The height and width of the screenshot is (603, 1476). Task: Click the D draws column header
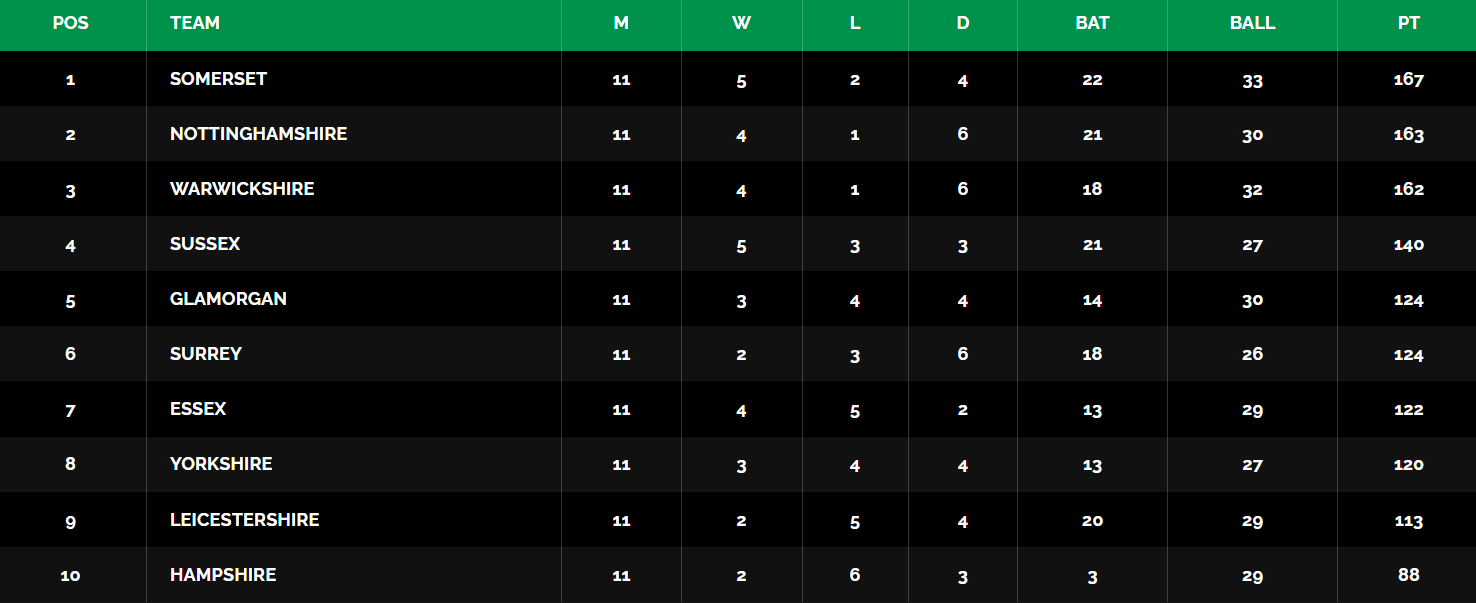pyautogui.click(x=963, y=23)
